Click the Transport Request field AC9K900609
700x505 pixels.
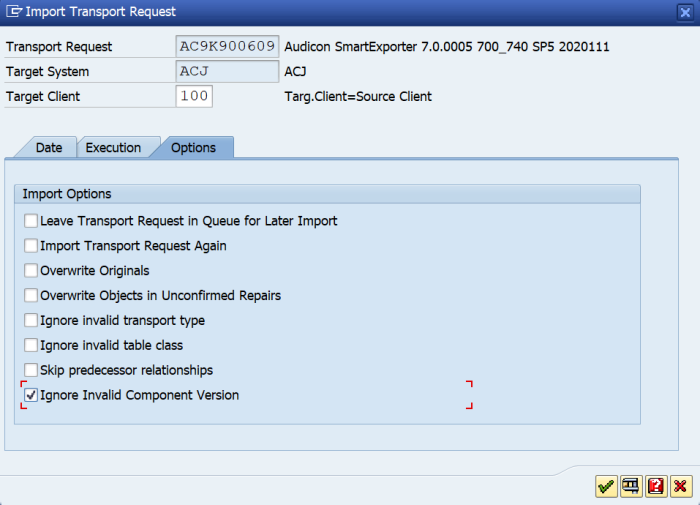[227, 46]
